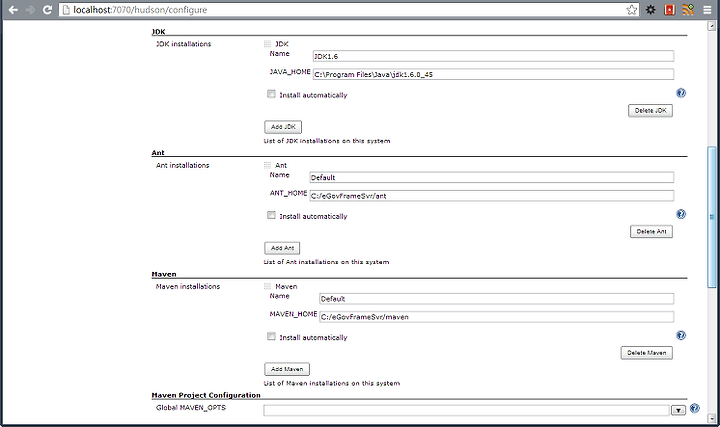
Task: Click the page icon in the address bar
Action: point(66,10)
